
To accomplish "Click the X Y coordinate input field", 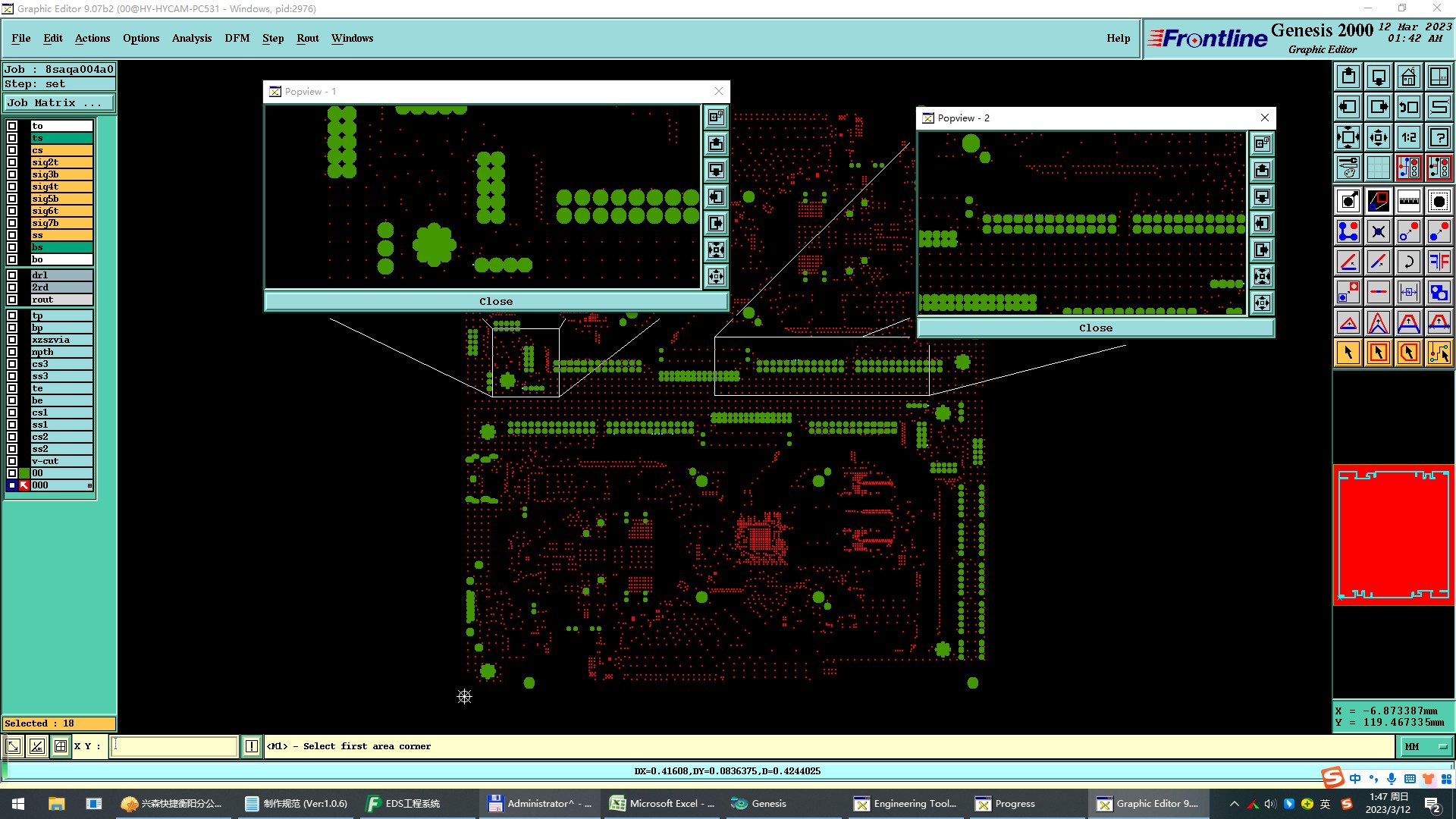I will tap(174, 747).
